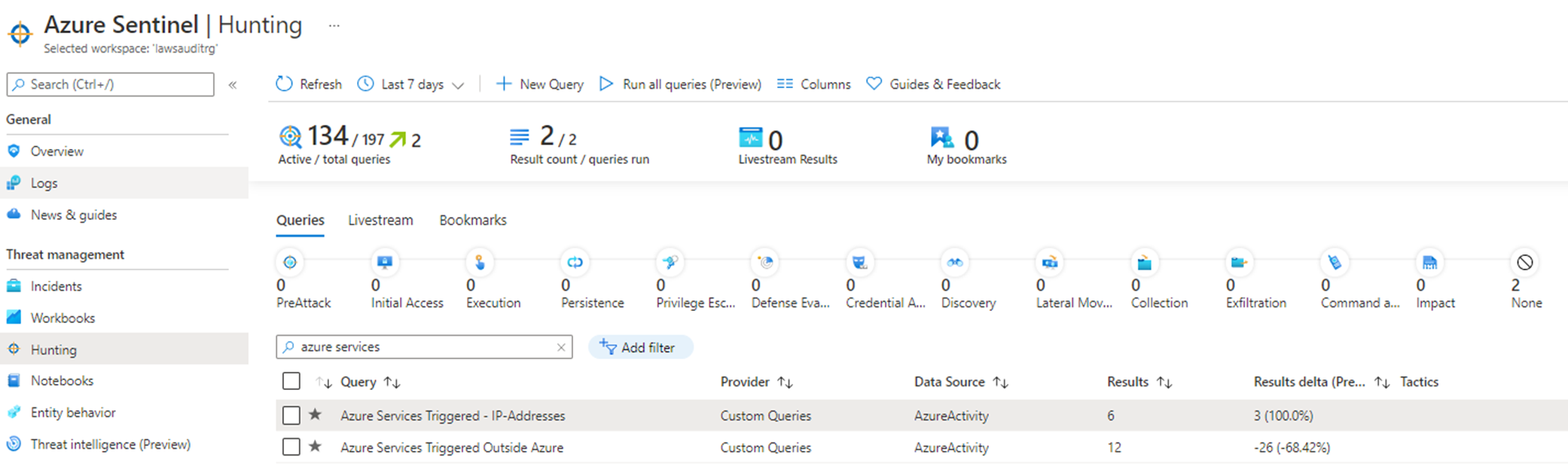Select the PreAttack tactic icon

(290, 262)
